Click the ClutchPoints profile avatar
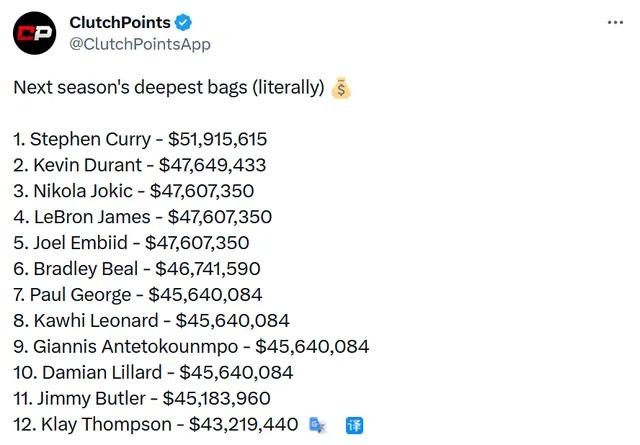The height and width of the screenshot is (445, 640). 35,34
